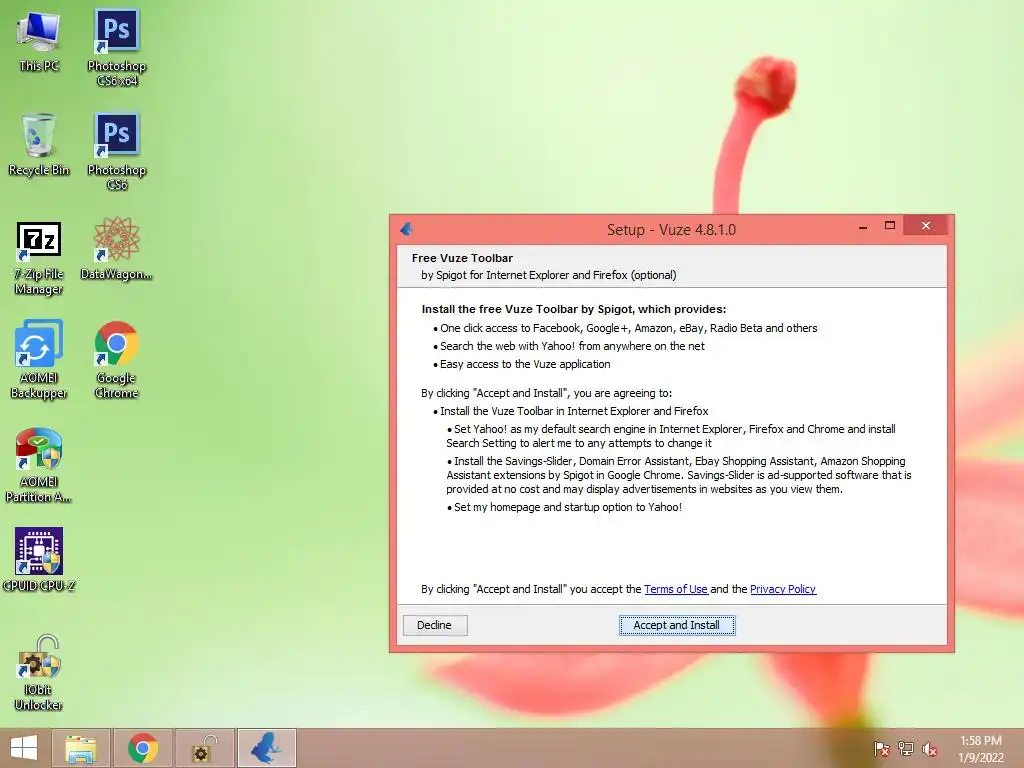Click 'Set my homepage and startup option to Yahoo!' text
Viewport: 1024px width, 768px height.
[568, 507]
